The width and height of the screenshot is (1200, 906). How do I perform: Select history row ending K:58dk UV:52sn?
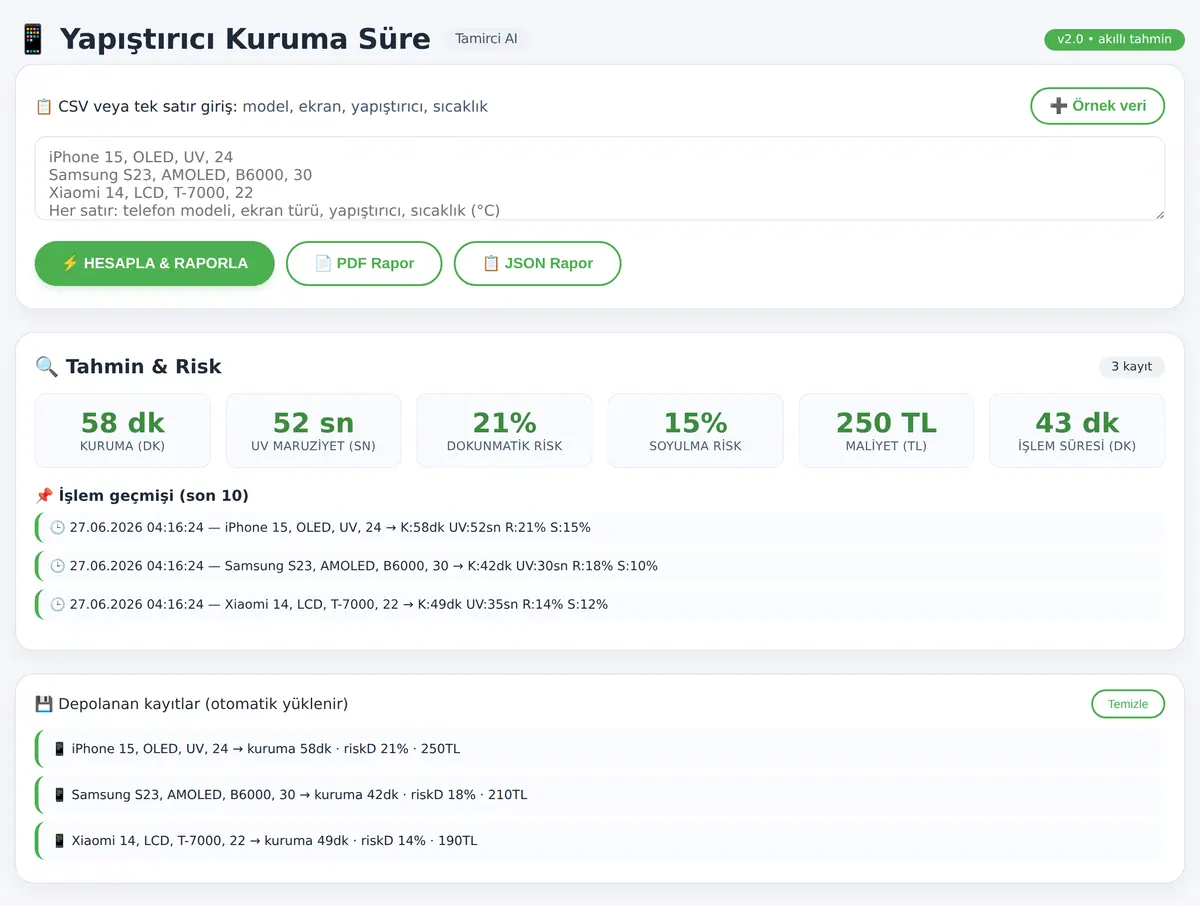[x=600, y=527]
